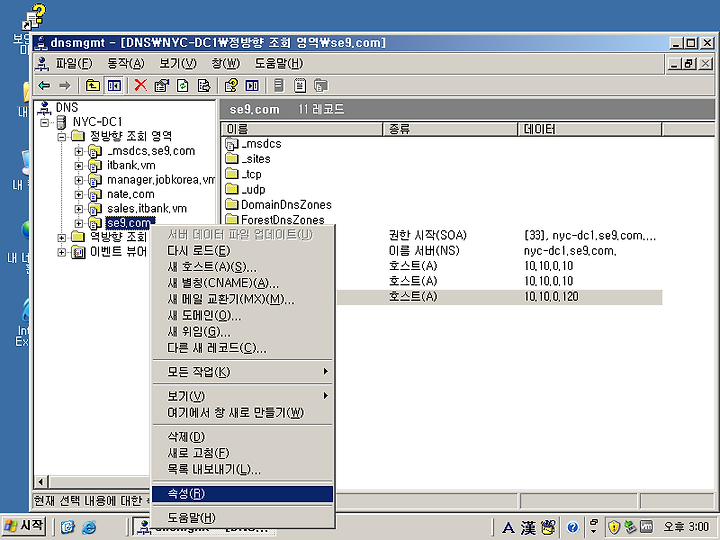Screen dimensions: 720x540
Task: Click the 漢 Hanja conversion icon in taskbar
Action: (x=528, y=528)
